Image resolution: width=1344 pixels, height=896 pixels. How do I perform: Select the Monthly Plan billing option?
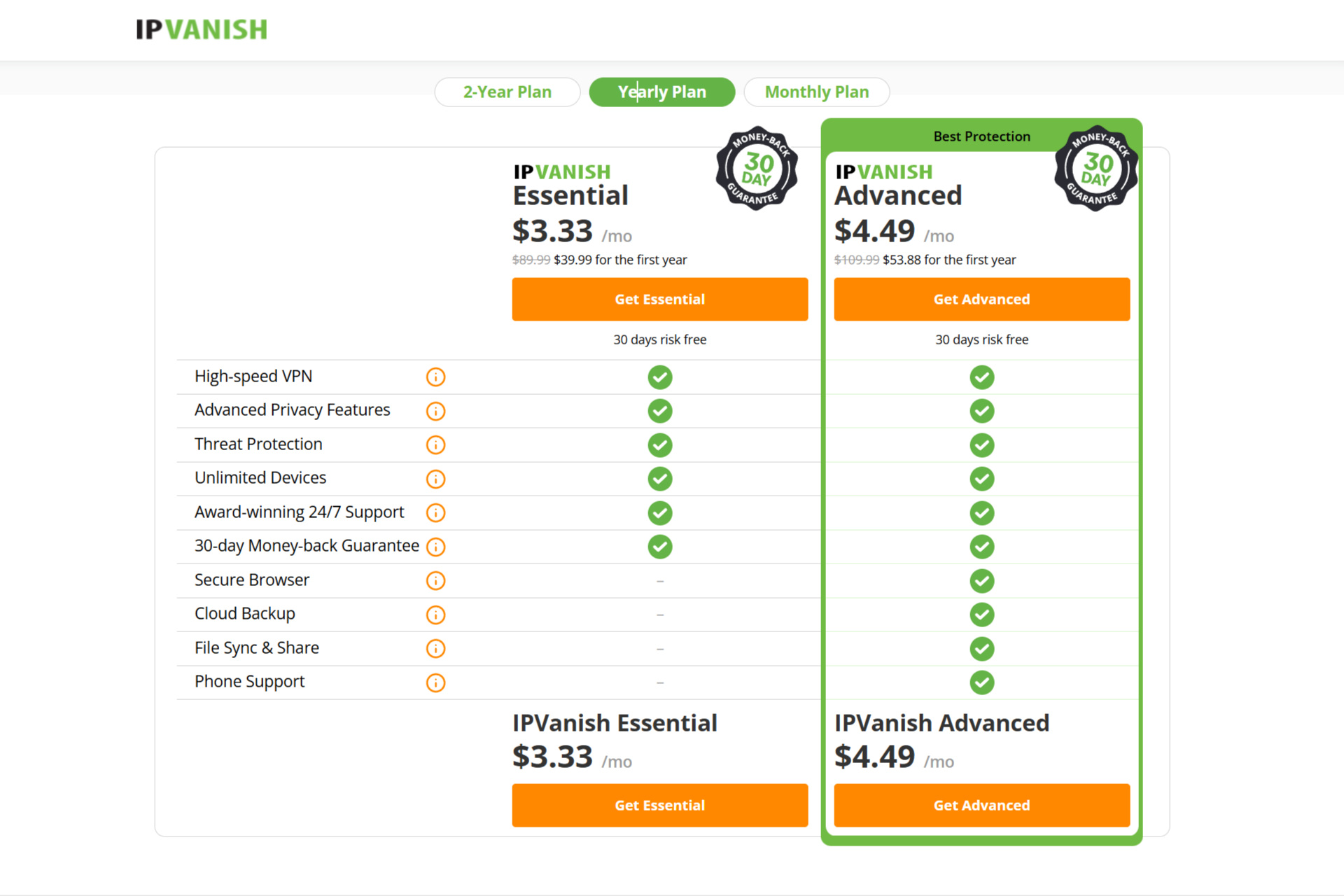815,91
